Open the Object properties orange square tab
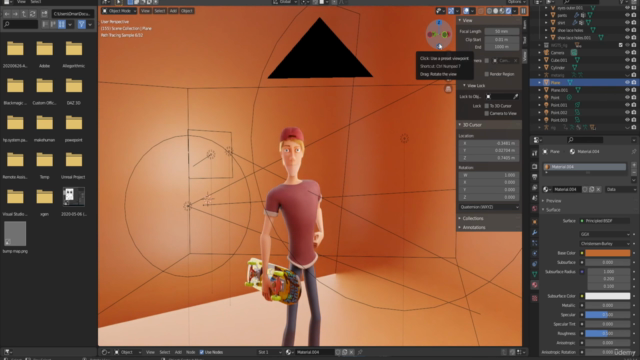Screen dimensions: 640x360 [534, 222]
